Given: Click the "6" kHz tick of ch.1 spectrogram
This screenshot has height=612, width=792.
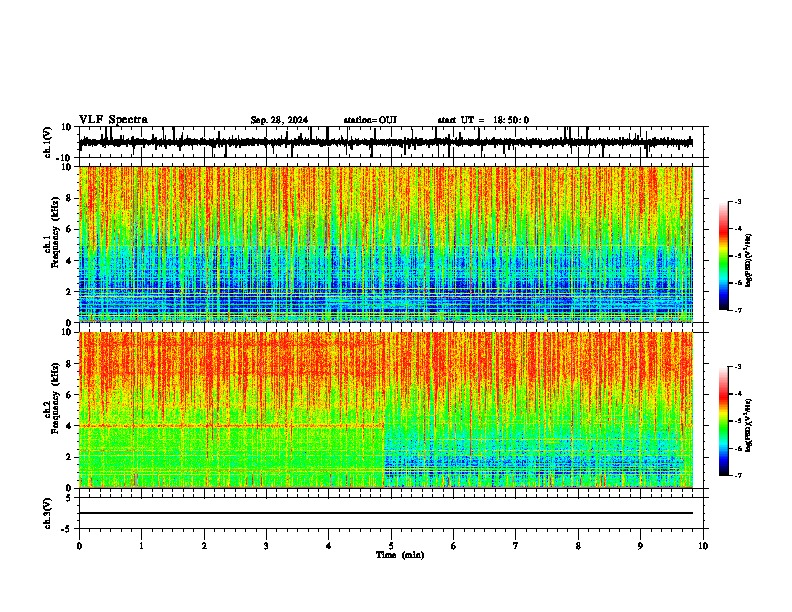Looking at the screenshot, I should click(69, 230).
